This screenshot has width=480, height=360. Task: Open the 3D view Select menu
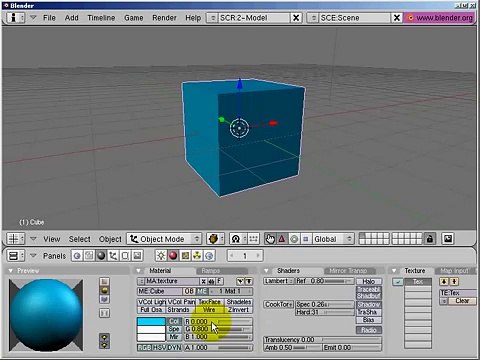80,239
